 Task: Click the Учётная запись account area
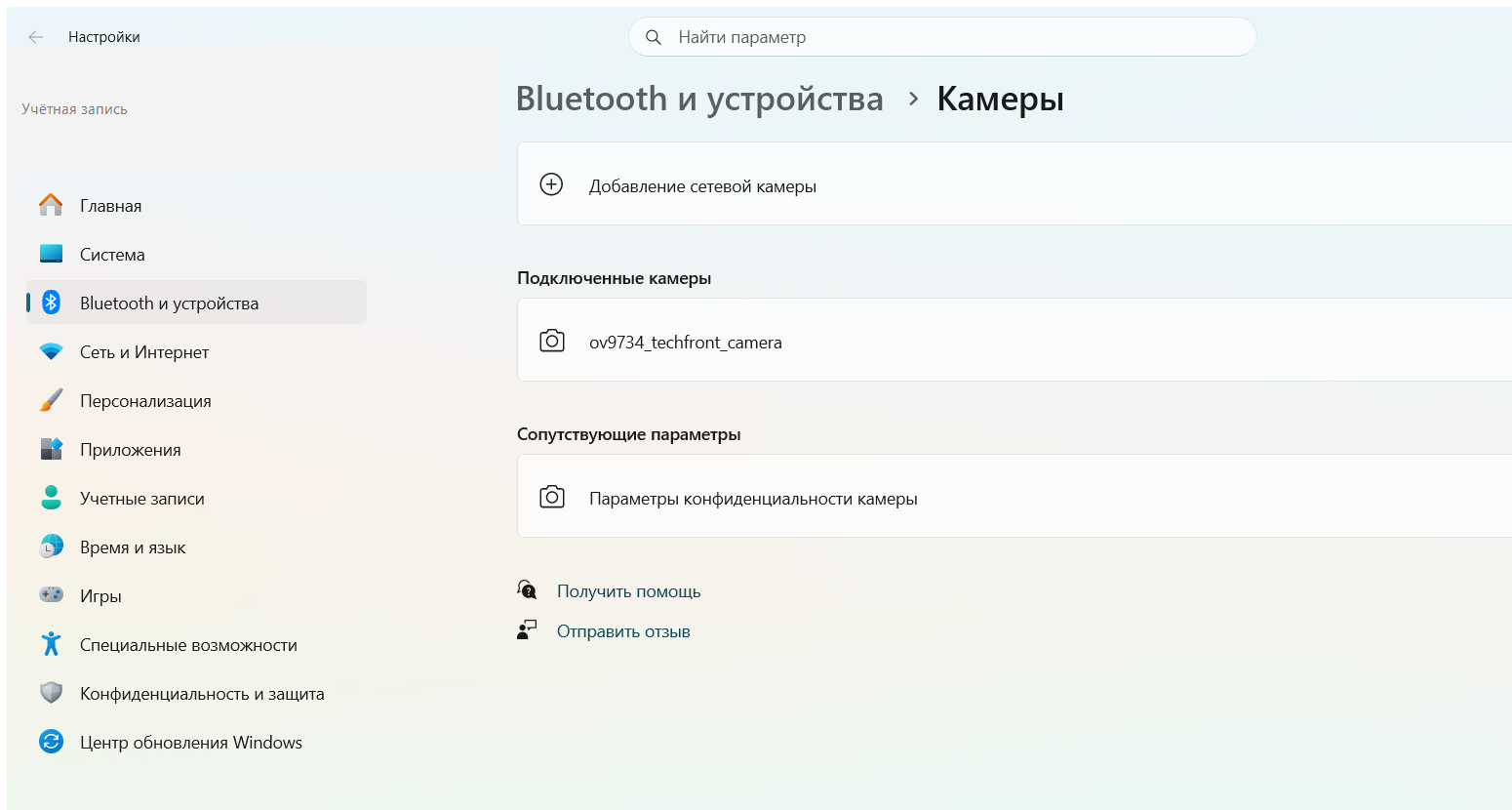[74, 109]
